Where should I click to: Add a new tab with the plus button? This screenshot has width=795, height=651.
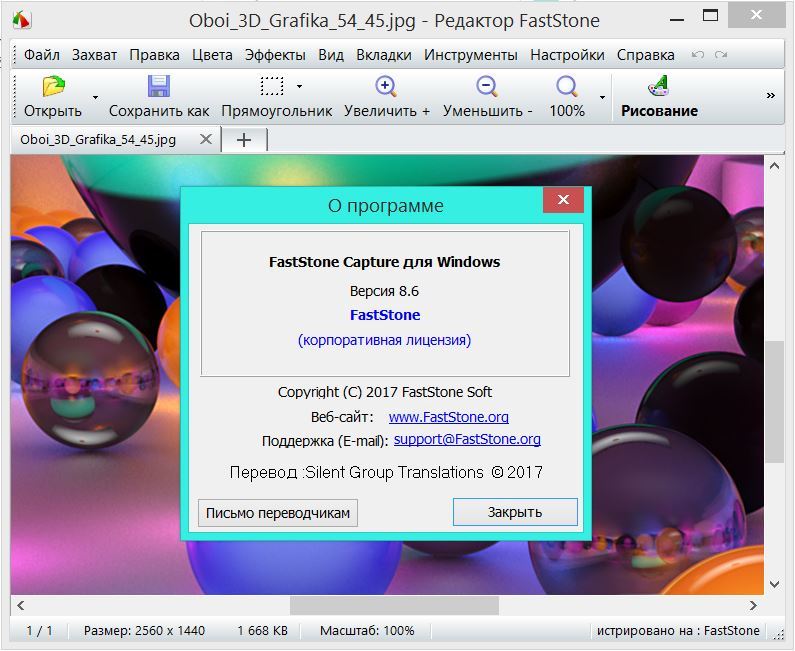[244, 139]
